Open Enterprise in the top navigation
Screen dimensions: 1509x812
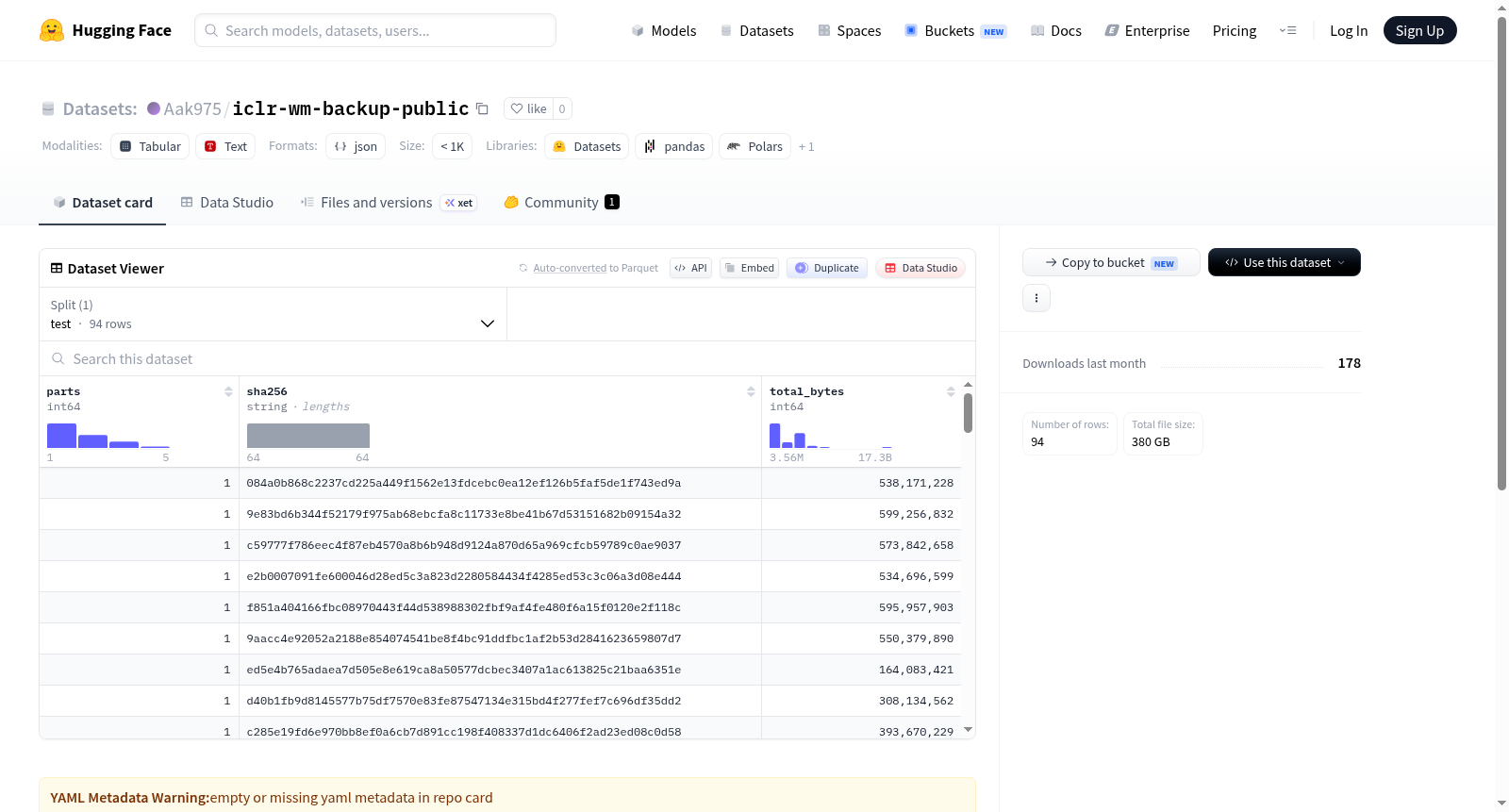pyautogui.click(x=1147, y=30)
